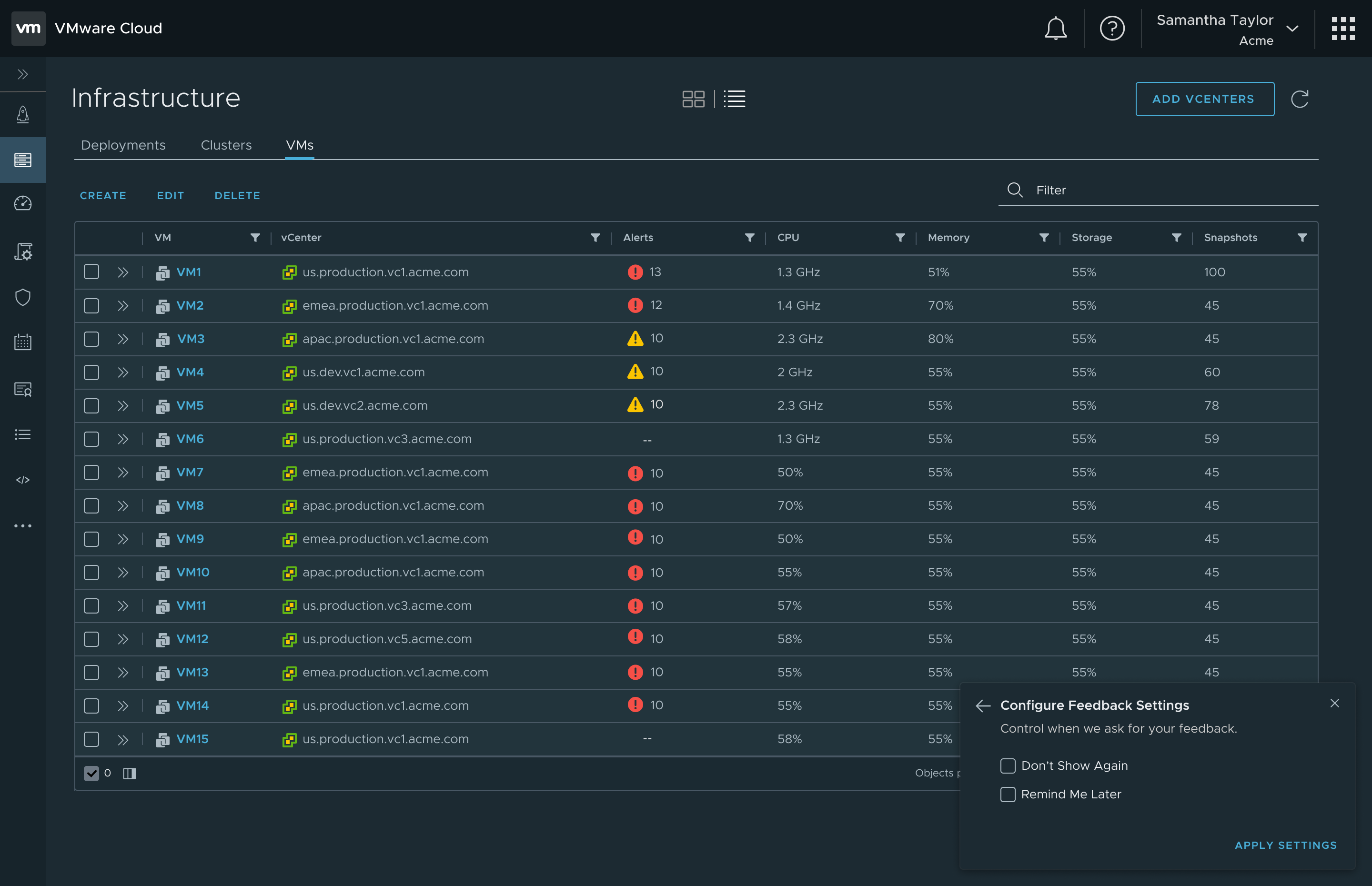Image resolution: width=1372 pixels, height=886 pixels.
Task: Open the list view sidebar icon
Action: [x=23, y=434]
